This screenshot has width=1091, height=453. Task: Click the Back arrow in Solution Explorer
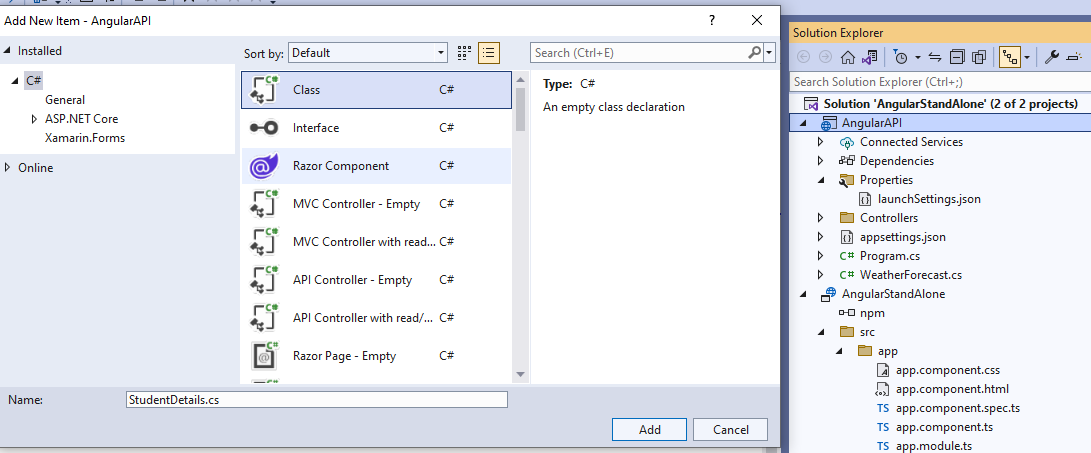pyautogui.click(x=803, y=57)
